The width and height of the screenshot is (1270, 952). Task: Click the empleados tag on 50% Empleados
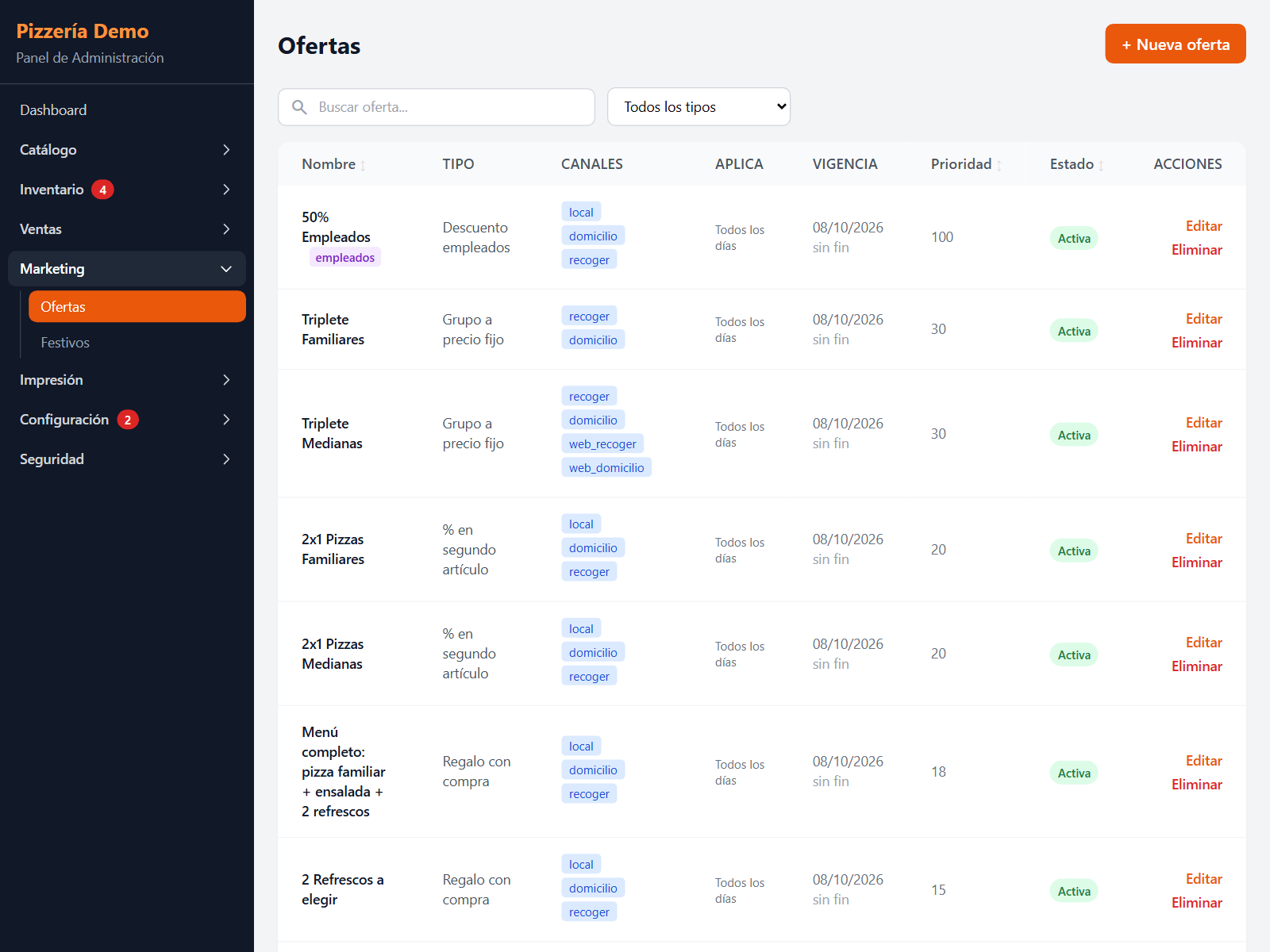tap(344, 257)
